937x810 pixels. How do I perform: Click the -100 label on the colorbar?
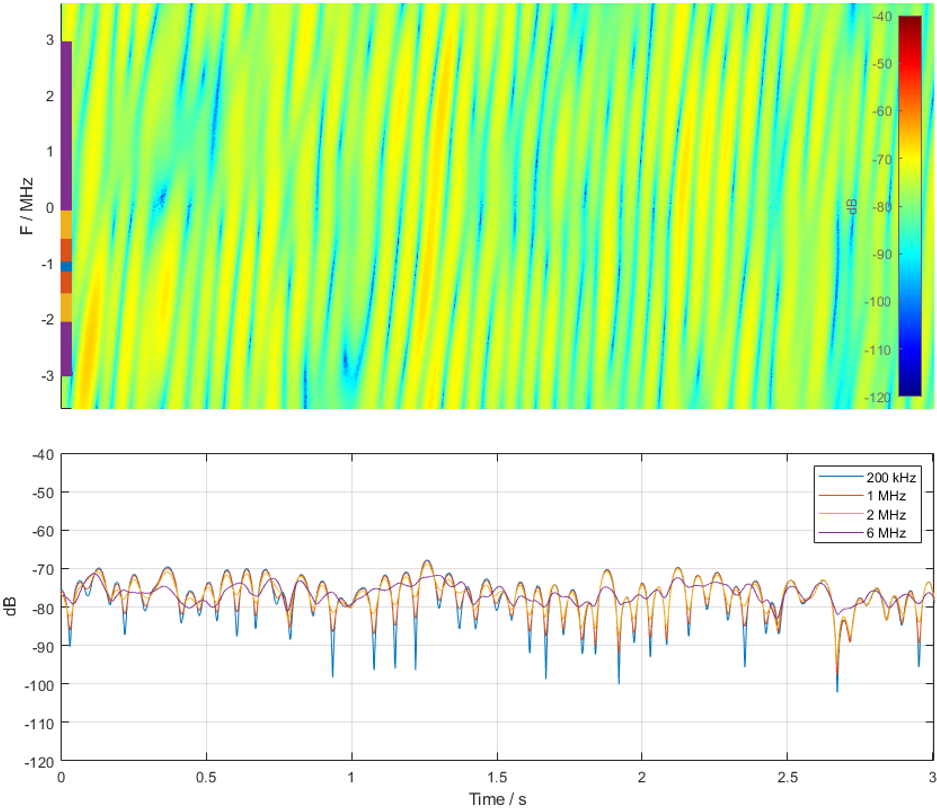(x=880, y=302)
